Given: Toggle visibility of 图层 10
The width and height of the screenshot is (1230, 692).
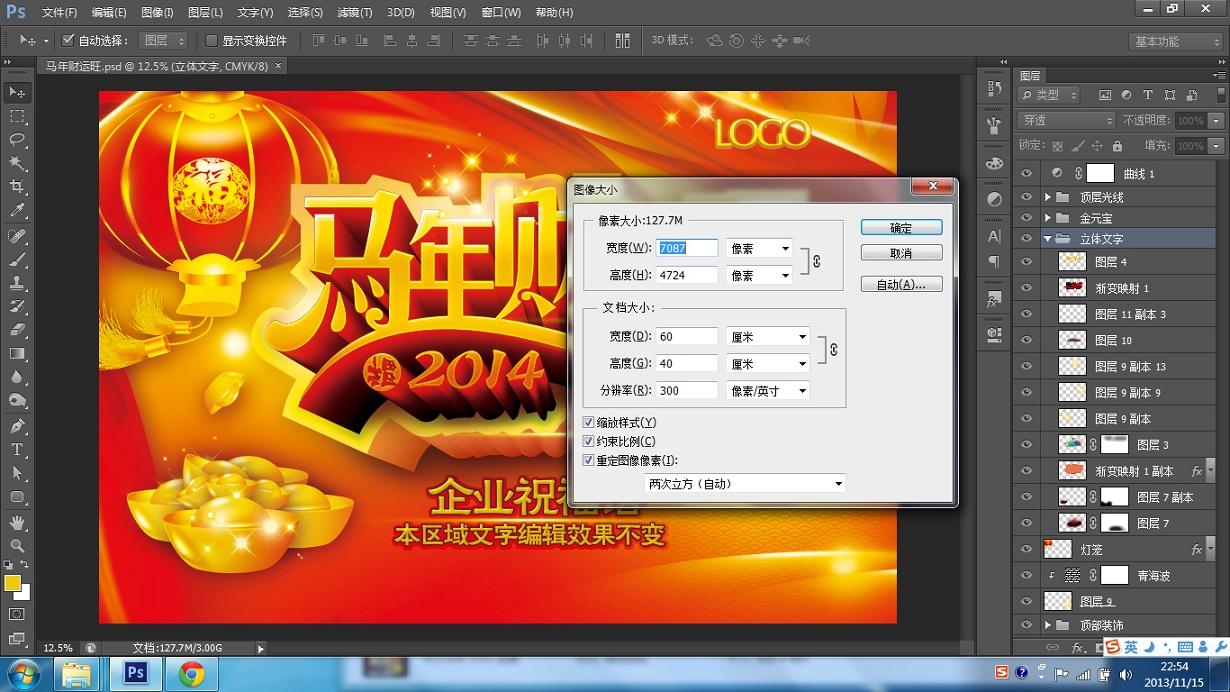Looking at the screenshot, I should click(1026, 340).
